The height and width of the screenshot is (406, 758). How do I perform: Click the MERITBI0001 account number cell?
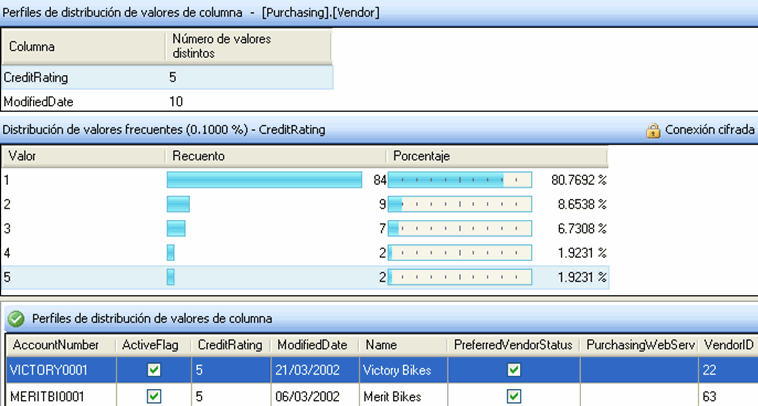pos(61,396)
